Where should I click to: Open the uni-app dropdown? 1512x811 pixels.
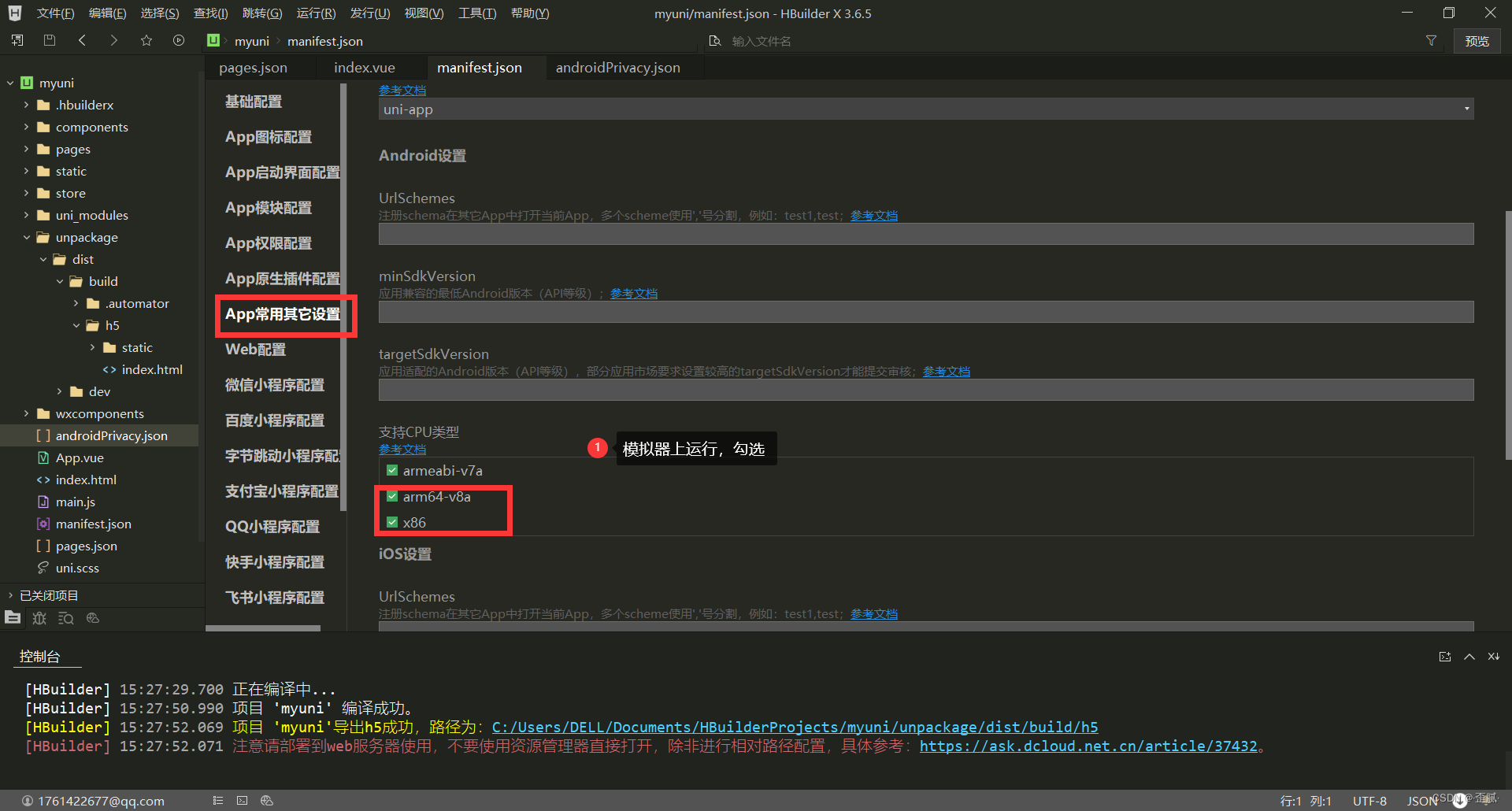click(926, 109)
